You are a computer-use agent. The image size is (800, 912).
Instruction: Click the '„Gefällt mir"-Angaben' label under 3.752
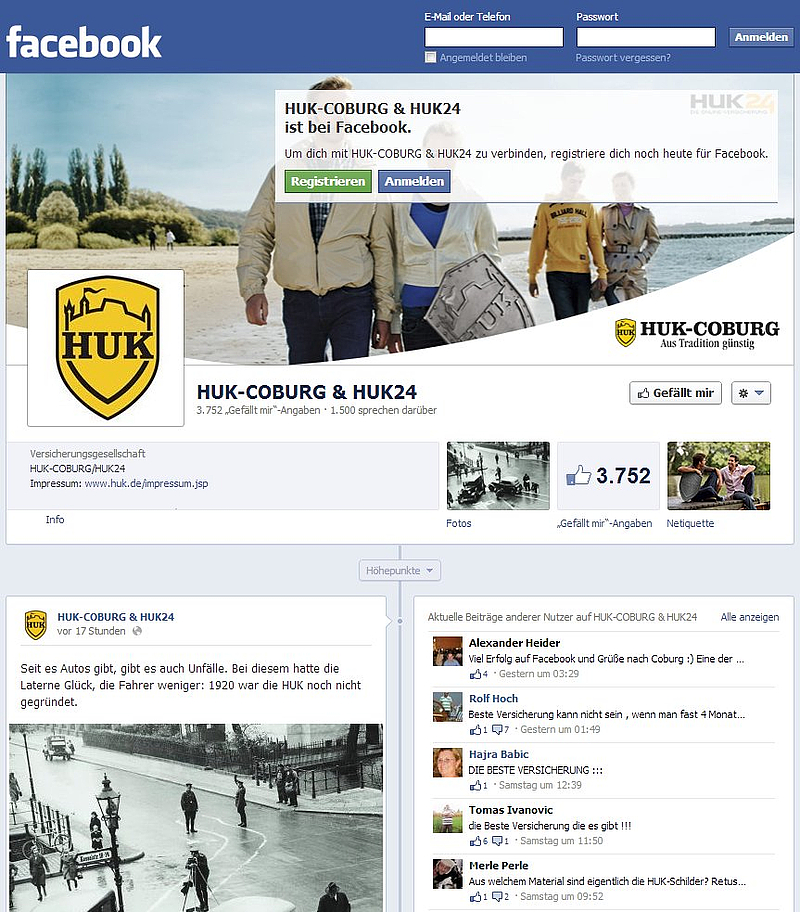pyautogui.click(x=605, y=523)
